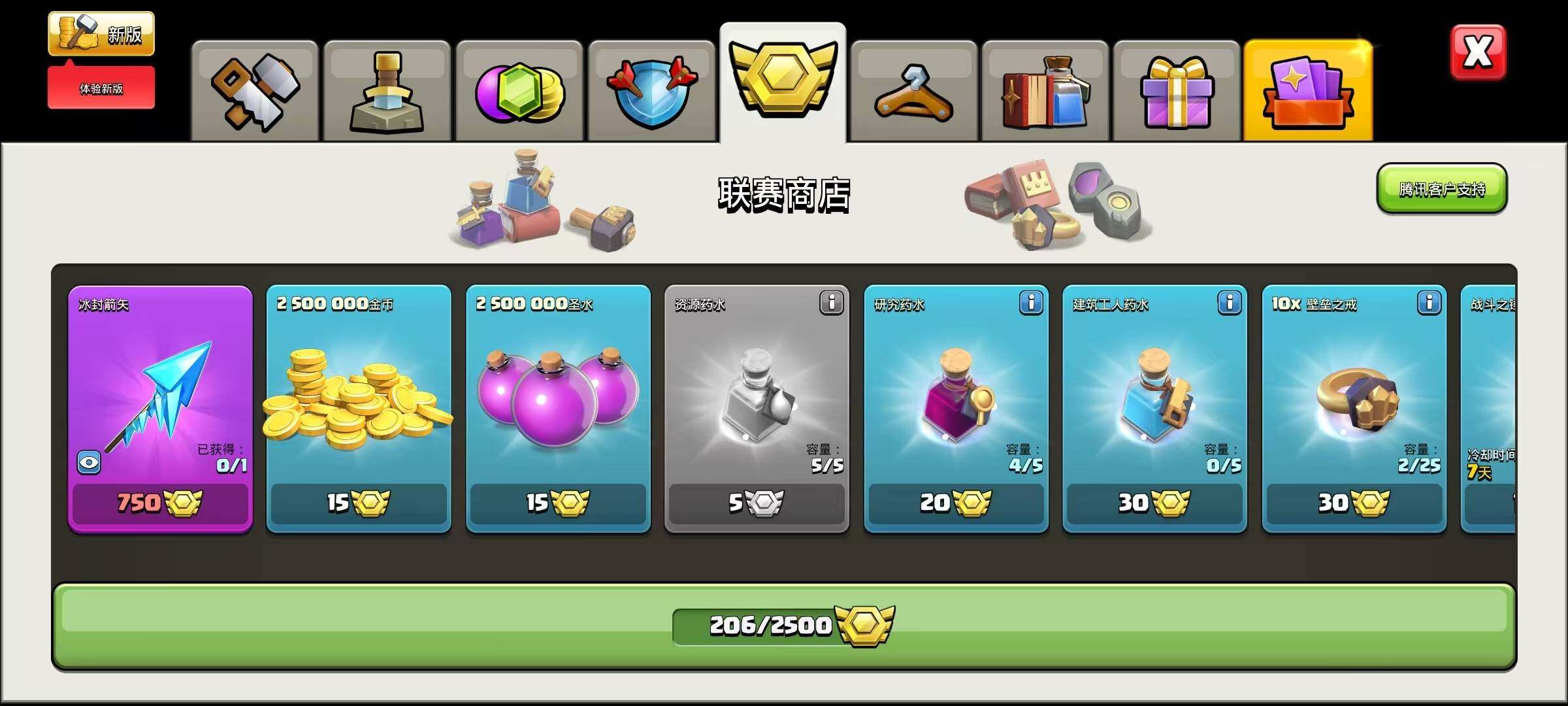1568x706 pixels.
Task: Show info for 建筑工人药水 card
Action: (1230, 303)
